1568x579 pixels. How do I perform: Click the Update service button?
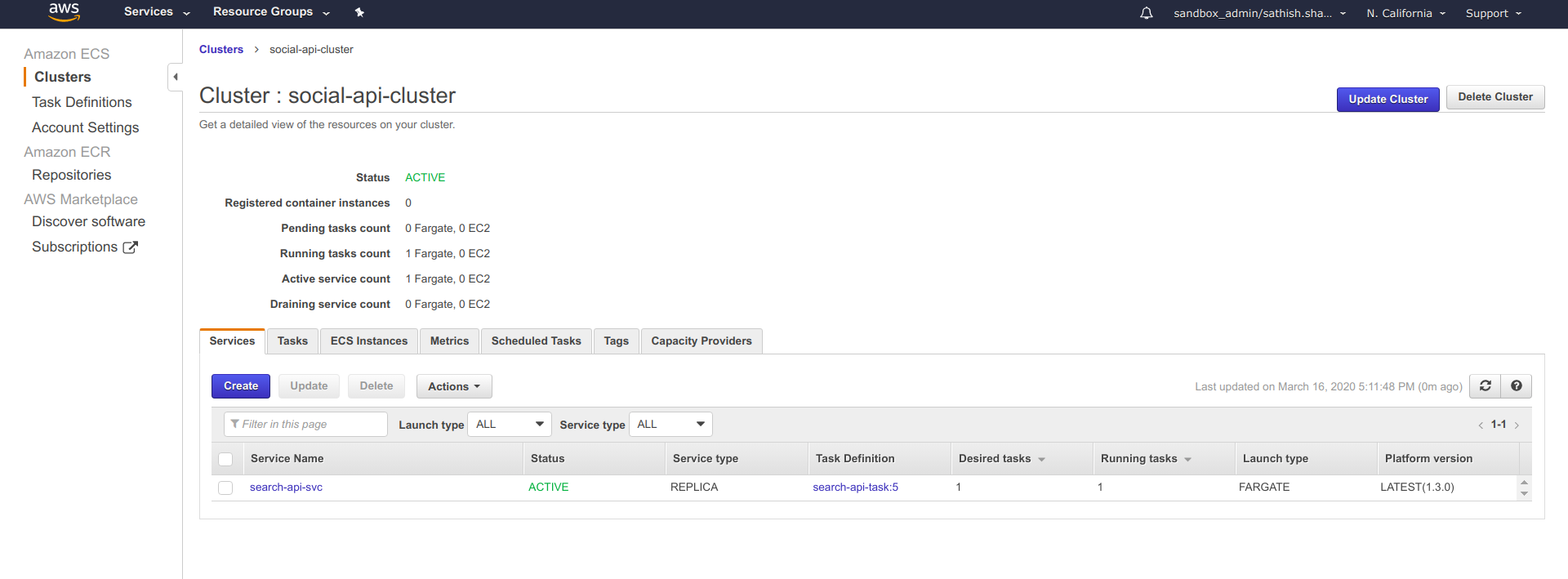click(309, 386)
